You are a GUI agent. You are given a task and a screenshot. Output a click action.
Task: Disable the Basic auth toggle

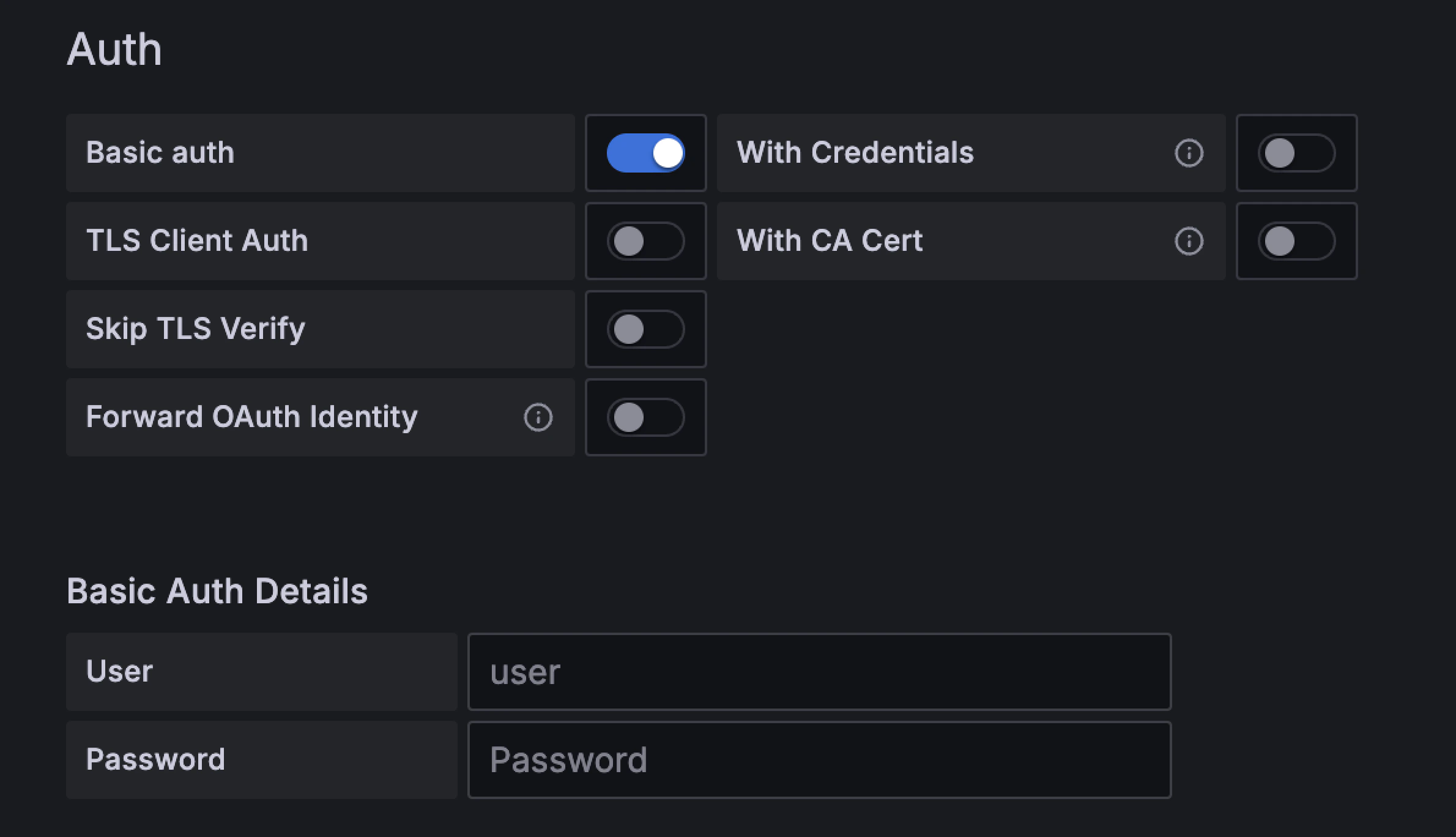(x=645, y=153)
